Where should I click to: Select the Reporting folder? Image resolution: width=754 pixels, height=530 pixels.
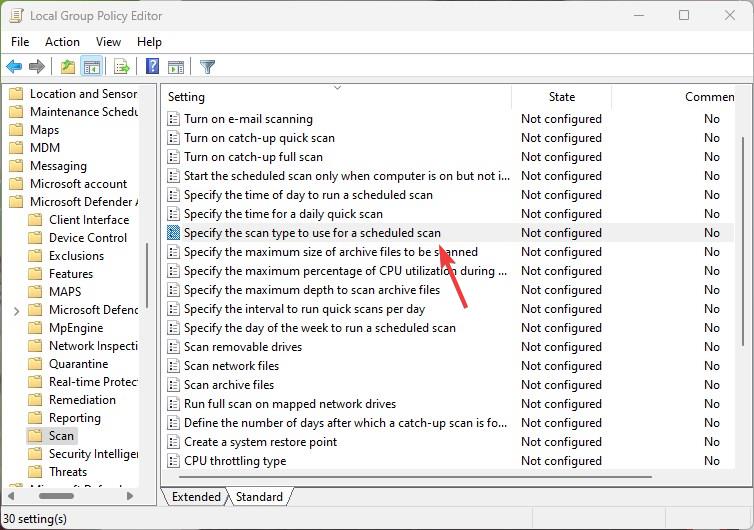[75, 417]
